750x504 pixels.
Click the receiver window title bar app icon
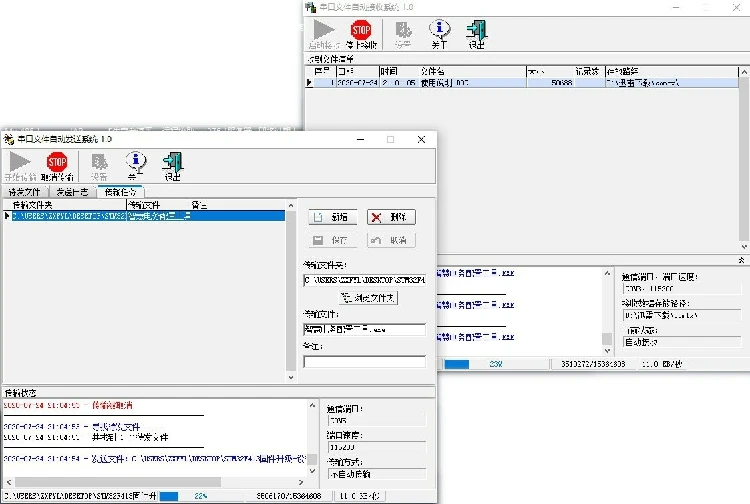311,7
